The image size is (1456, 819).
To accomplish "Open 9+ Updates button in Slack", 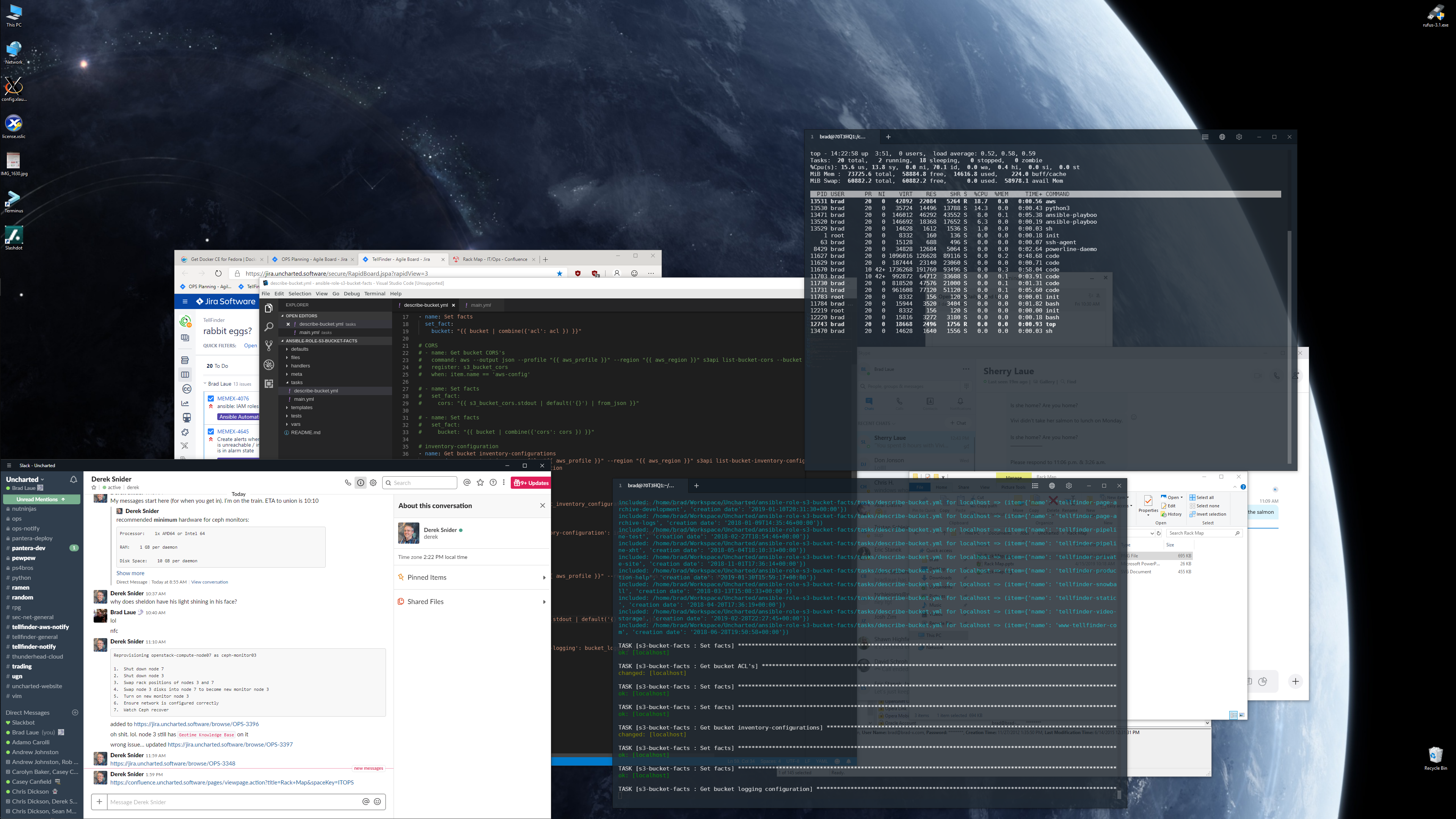I will click(531, 483).
